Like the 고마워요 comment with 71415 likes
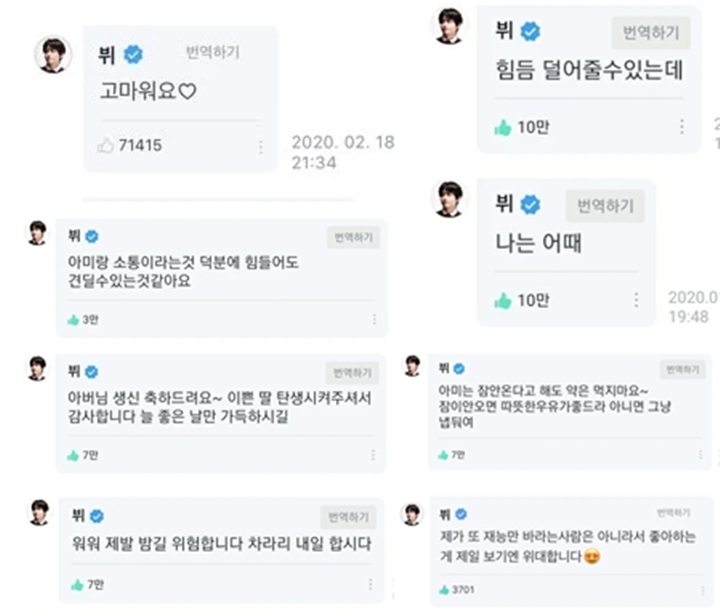 [x=105, y=146]
